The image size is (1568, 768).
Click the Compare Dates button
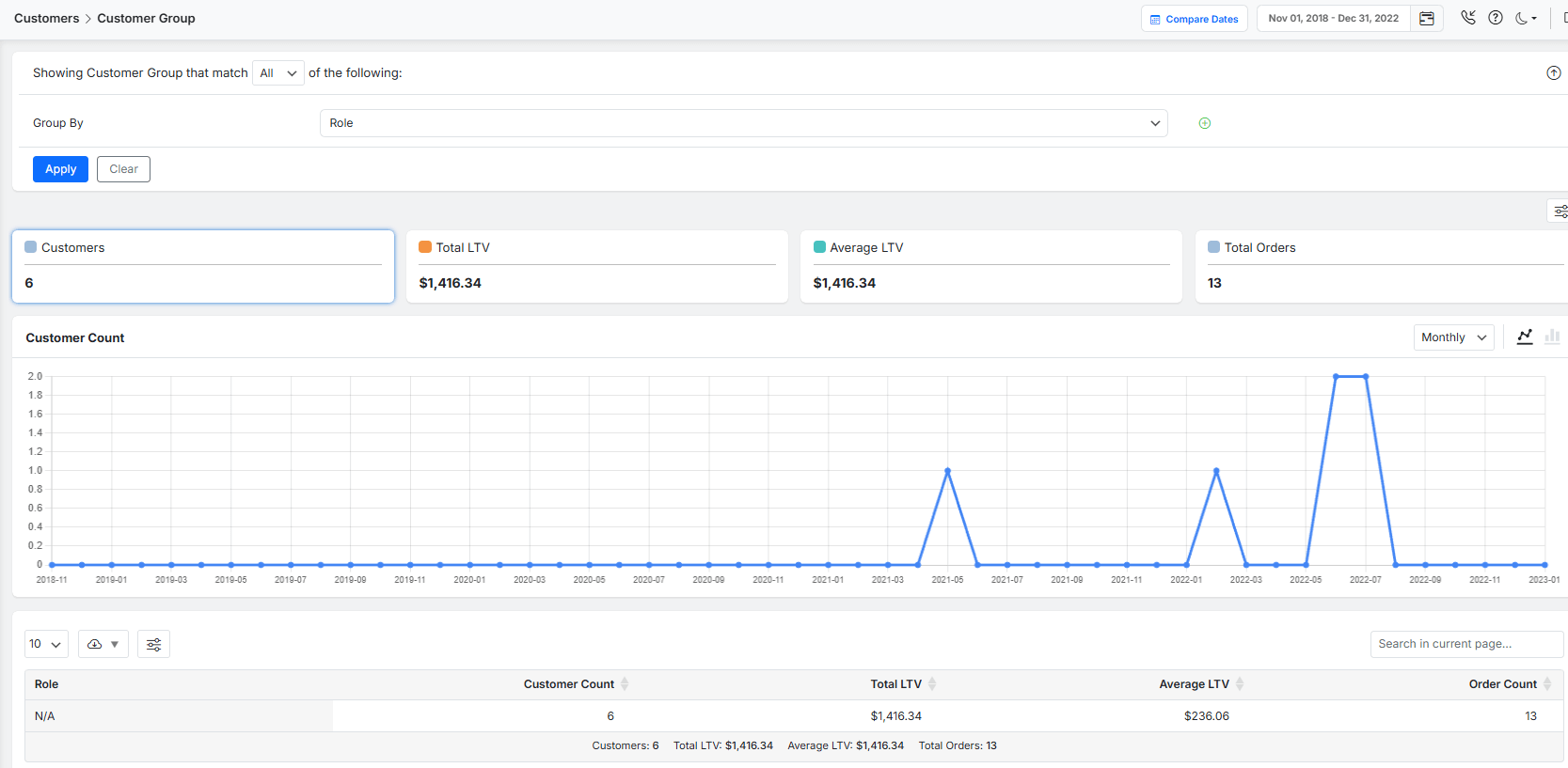click(1194, 19)
